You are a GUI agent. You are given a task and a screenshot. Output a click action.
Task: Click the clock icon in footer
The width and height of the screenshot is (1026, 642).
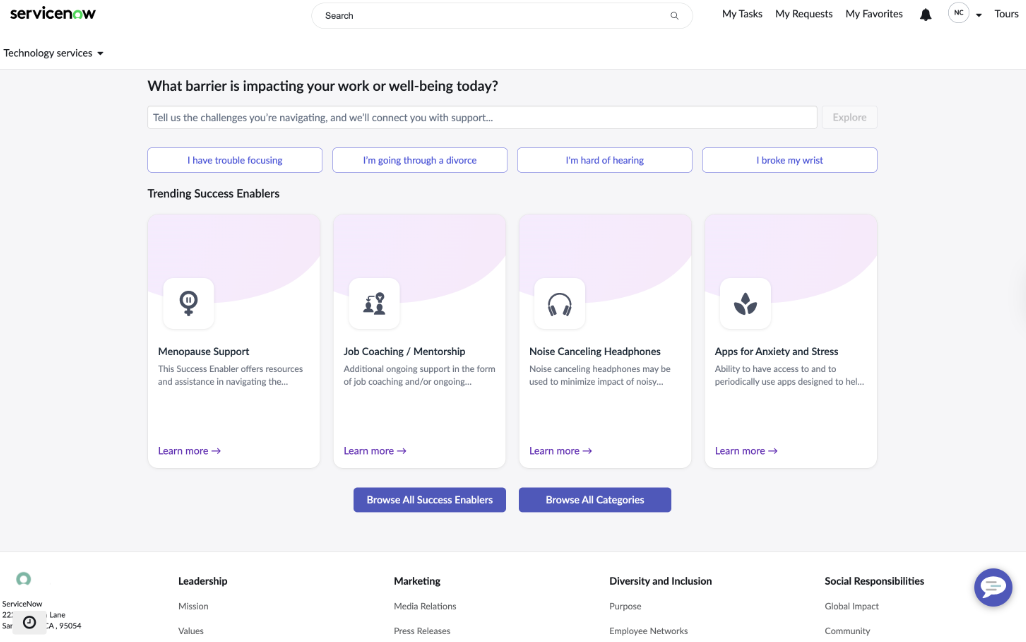point(29,622)
